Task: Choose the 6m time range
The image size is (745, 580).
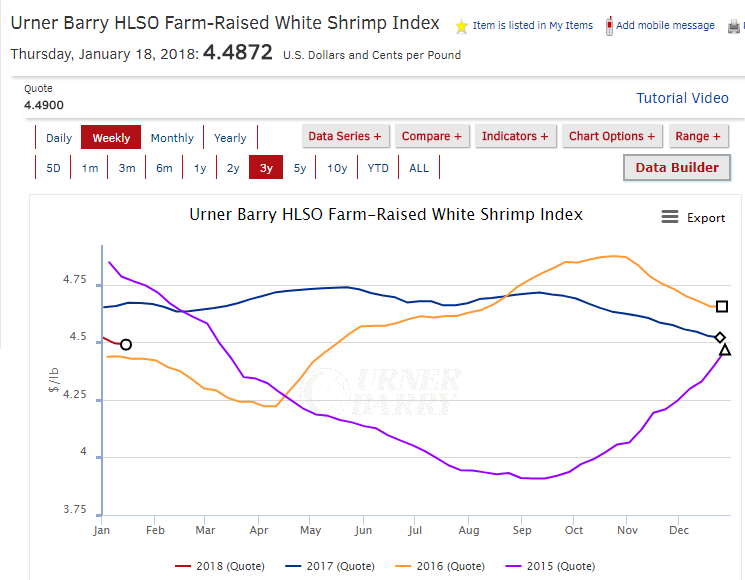Action: tap(164, 168)
